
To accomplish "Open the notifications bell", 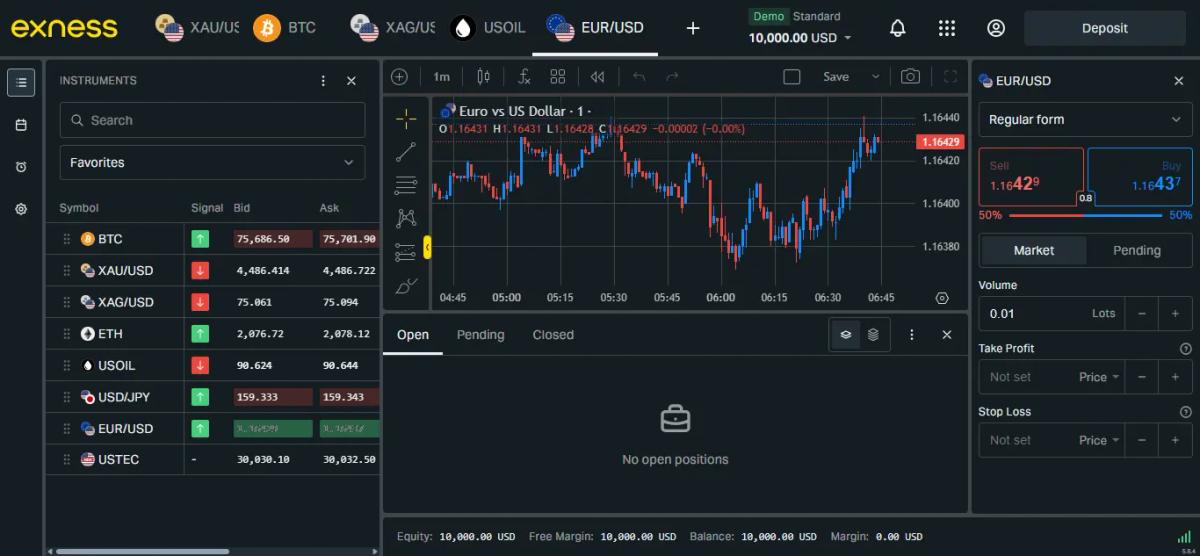I will (x=897, y=28).
